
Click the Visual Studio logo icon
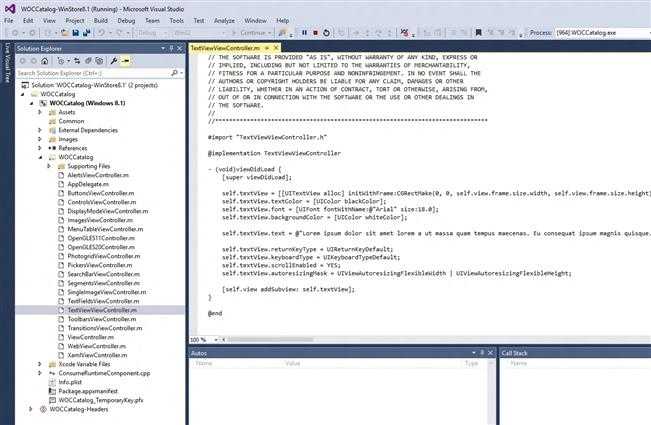pos(10,9)
